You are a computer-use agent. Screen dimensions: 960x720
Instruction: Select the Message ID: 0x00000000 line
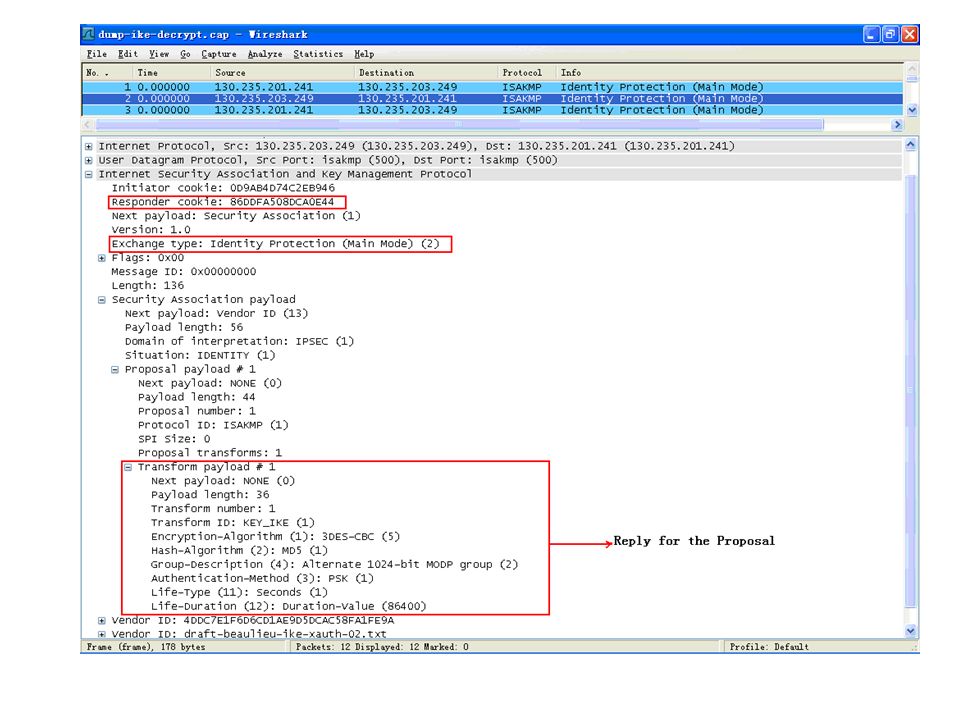pos(184,272)
